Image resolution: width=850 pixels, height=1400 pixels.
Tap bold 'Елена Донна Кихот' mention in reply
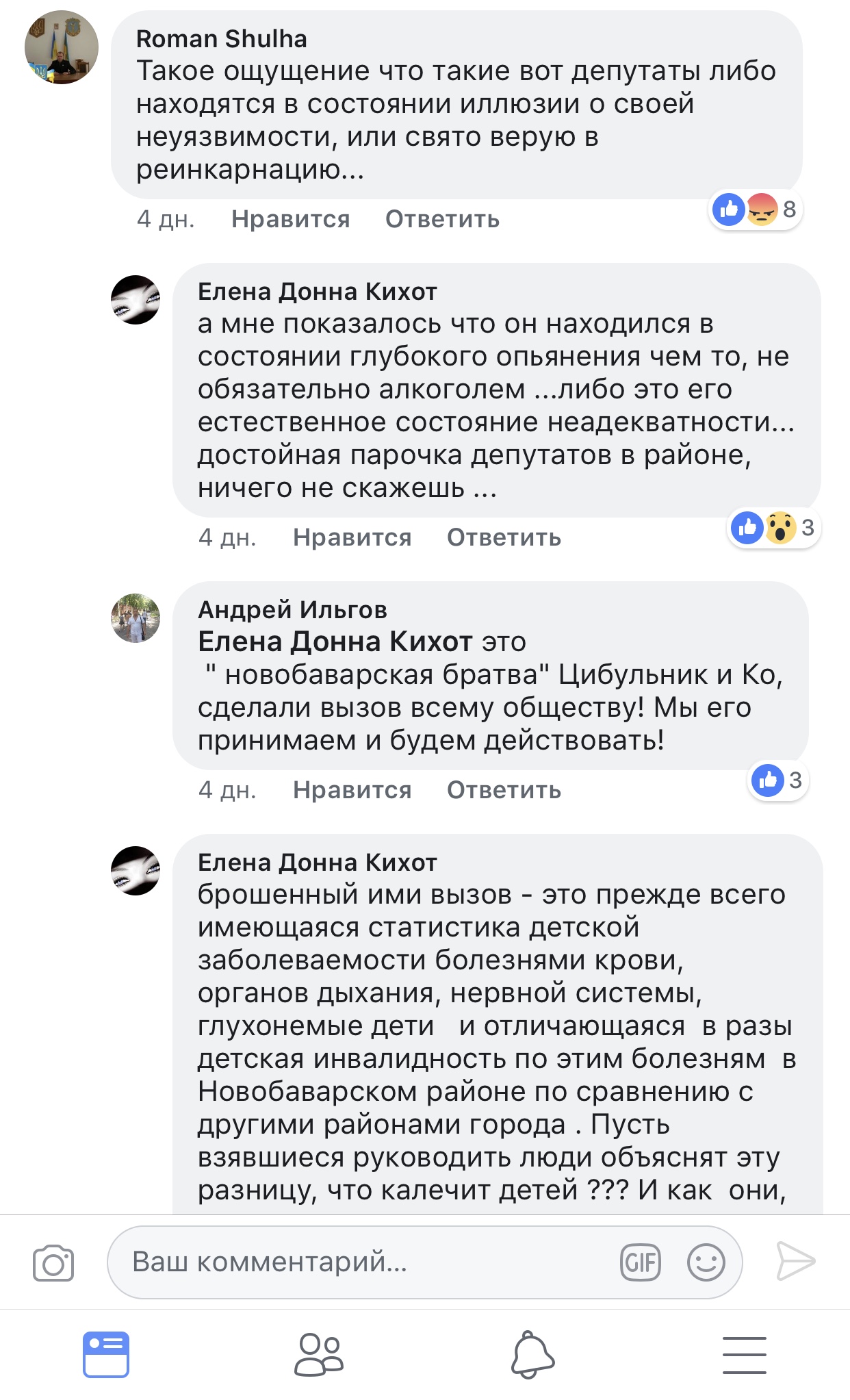pyautogui.click(x=335, y=642)
